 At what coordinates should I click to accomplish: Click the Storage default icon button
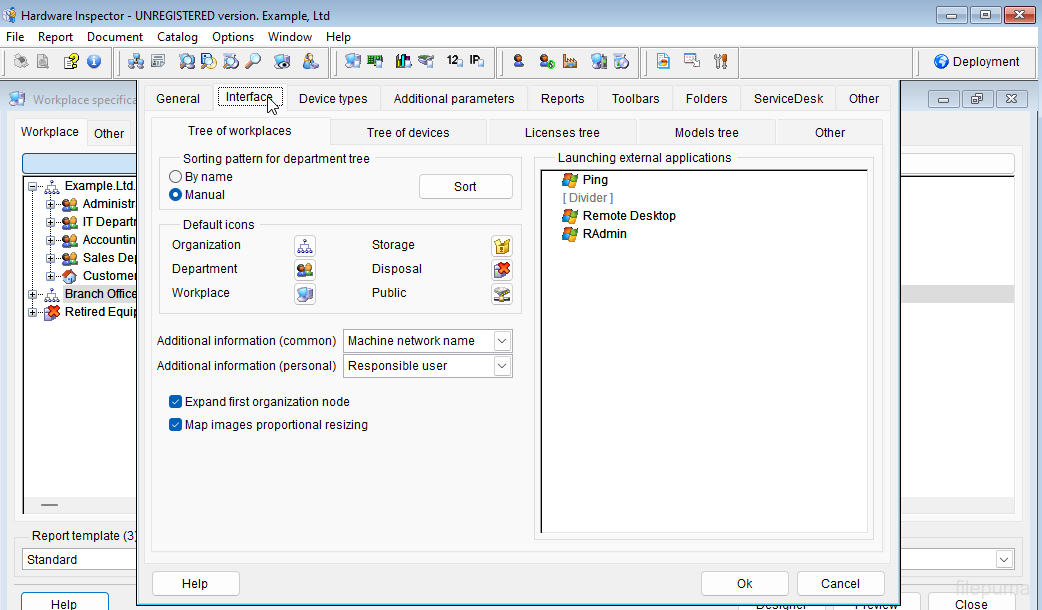(502, 245)
